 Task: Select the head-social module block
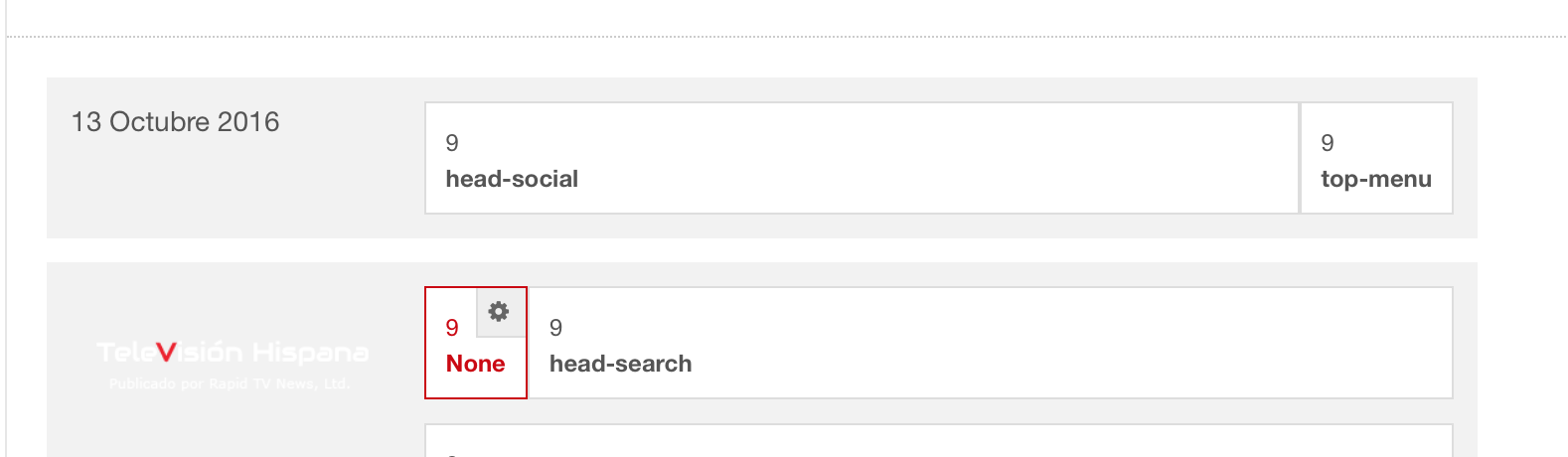(861, 158)
